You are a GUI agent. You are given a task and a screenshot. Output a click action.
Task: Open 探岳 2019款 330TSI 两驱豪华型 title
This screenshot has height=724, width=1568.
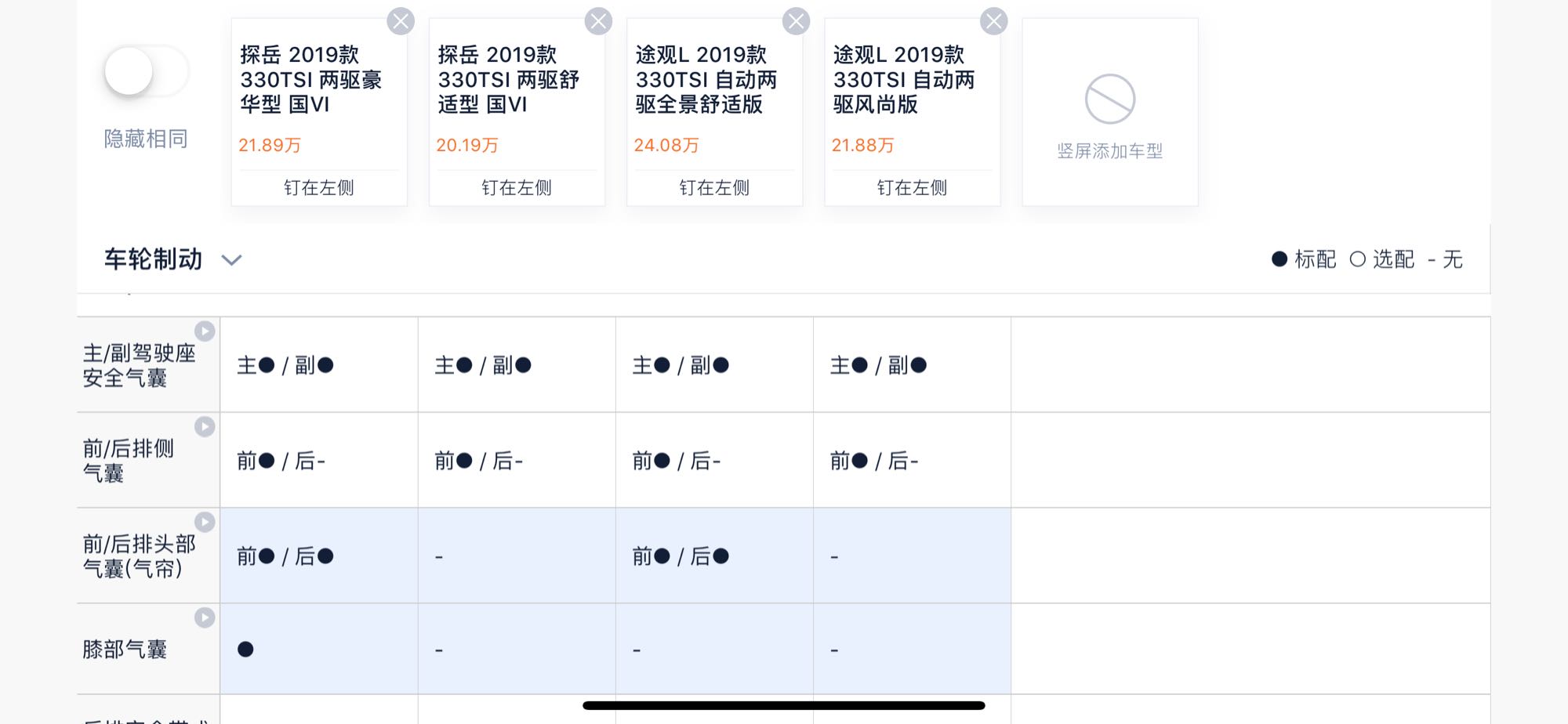tap(311, 79)
